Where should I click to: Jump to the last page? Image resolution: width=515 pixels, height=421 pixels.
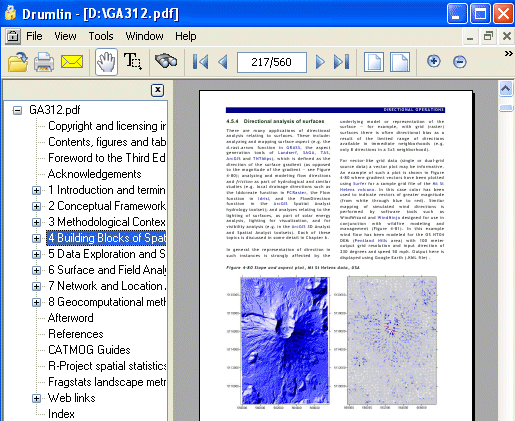[341, 62]
